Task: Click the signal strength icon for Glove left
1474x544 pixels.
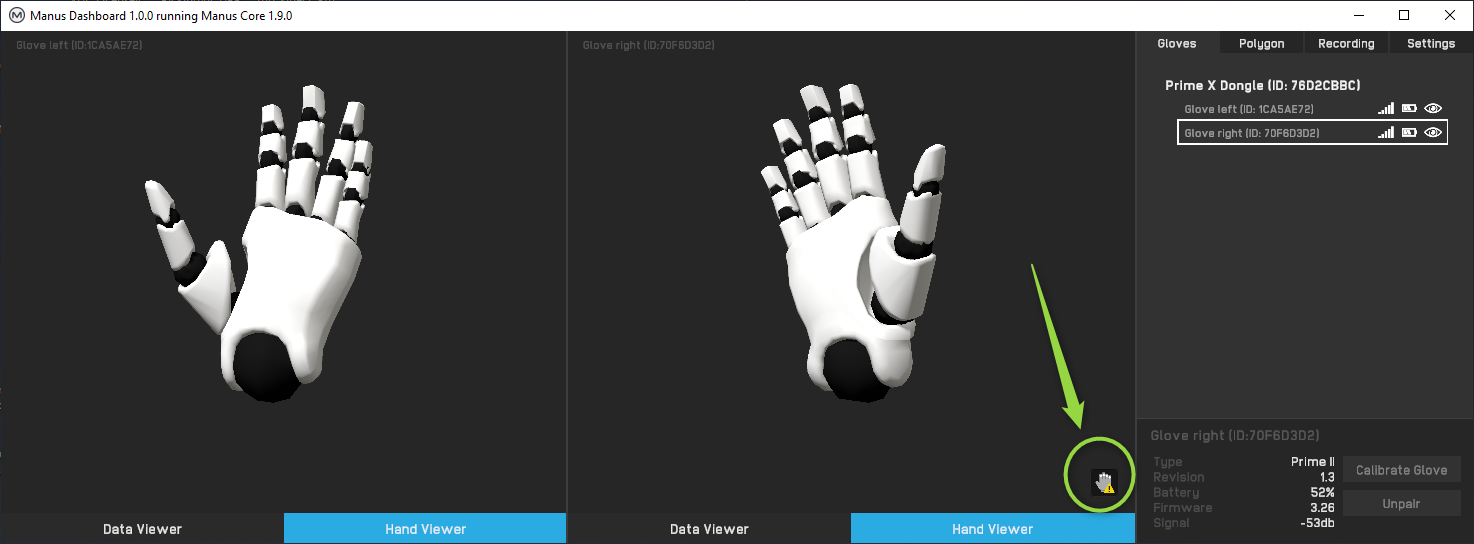Action: tap(1386, 109)
